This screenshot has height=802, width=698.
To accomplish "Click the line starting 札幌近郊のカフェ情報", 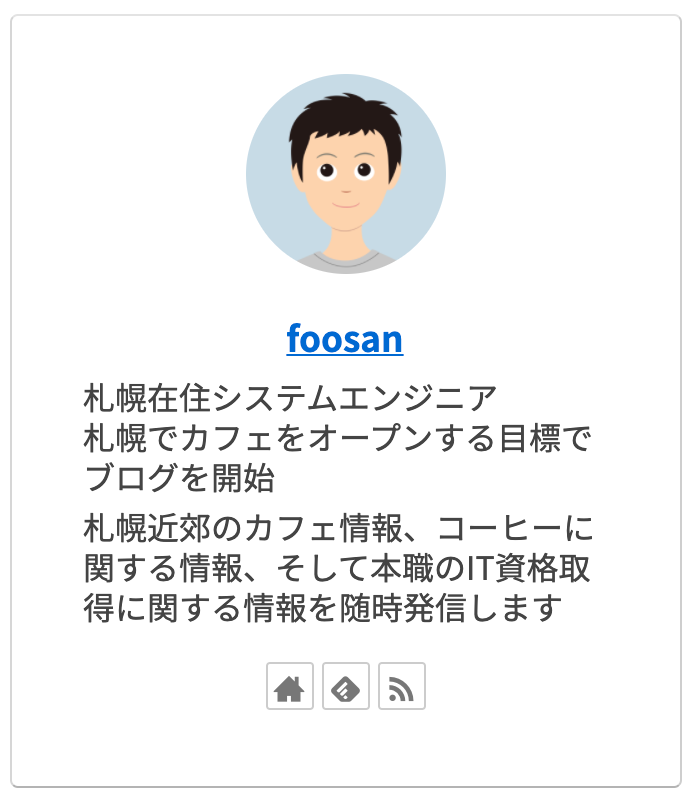I will click(x=338, y=528).
